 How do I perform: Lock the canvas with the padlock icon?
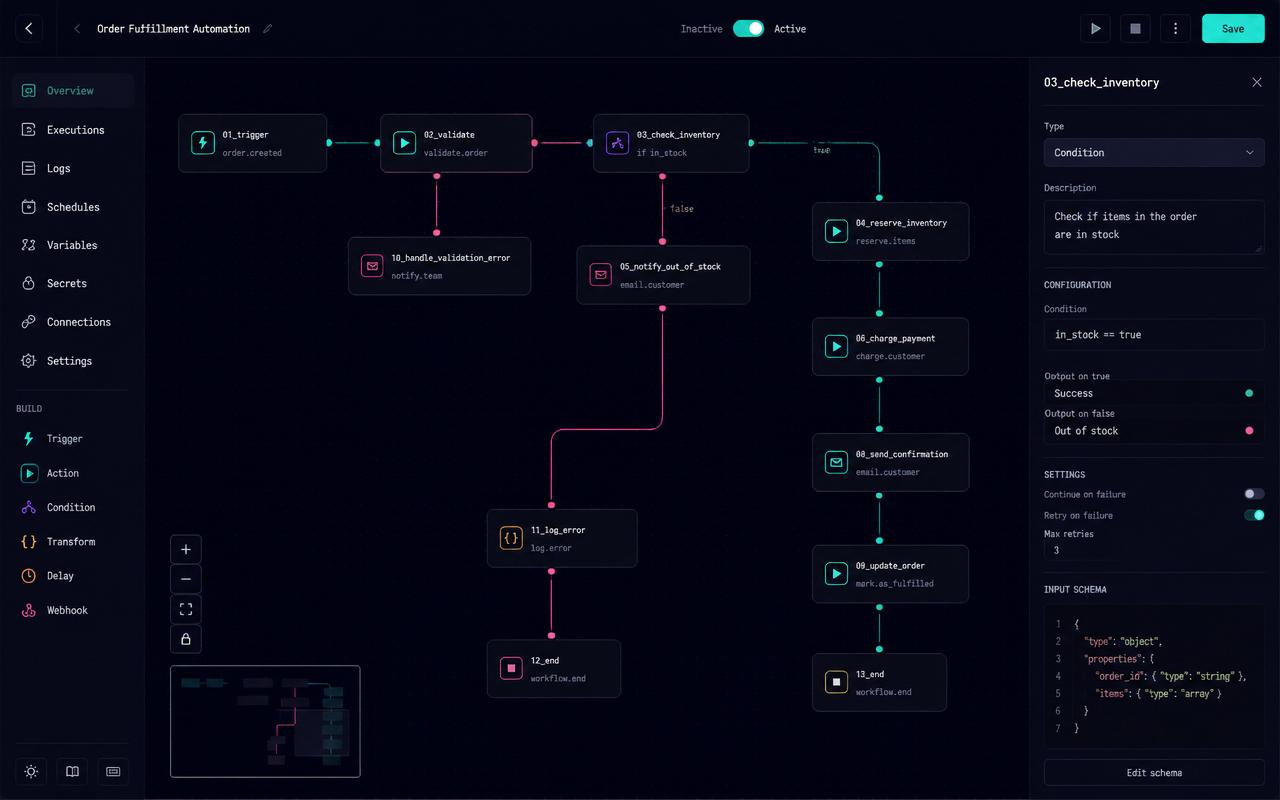tap(186, 639)
